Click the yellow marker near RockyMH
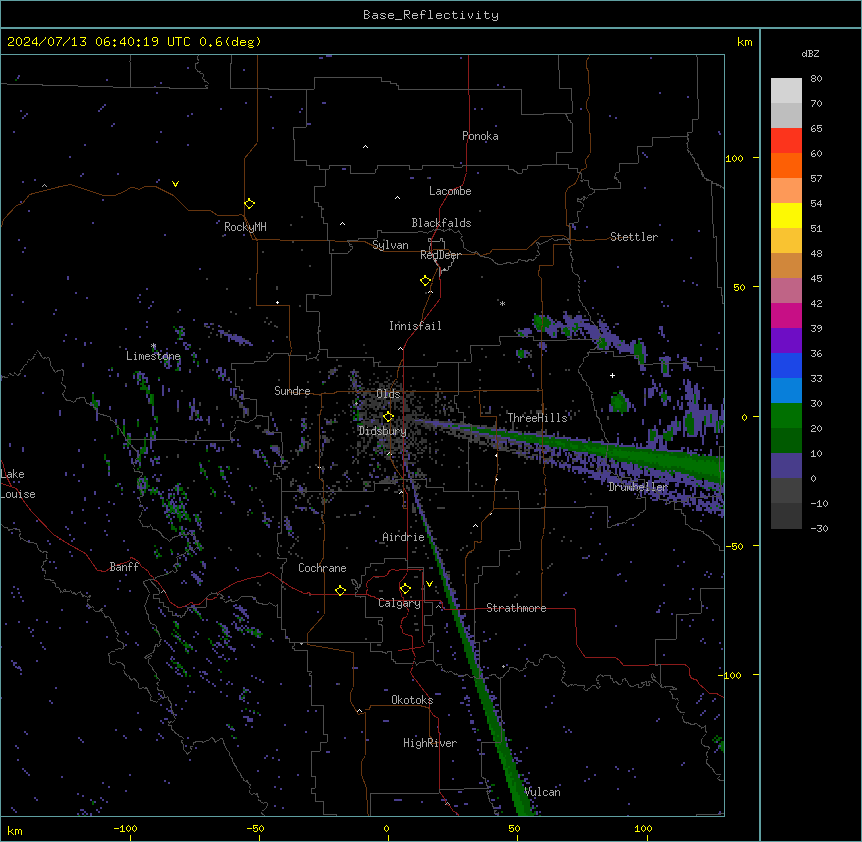This screenshot has height=842, width=862. (249, 203)
